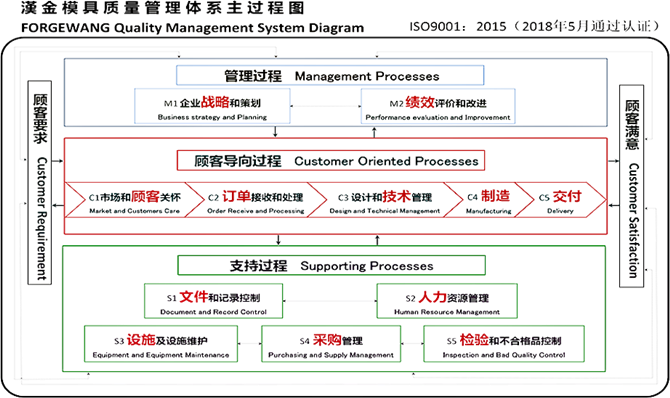Select M2 Performance evaluation and Improvement box
The height and width of the screenshot is (398, 670).
[x=438, y=106]
